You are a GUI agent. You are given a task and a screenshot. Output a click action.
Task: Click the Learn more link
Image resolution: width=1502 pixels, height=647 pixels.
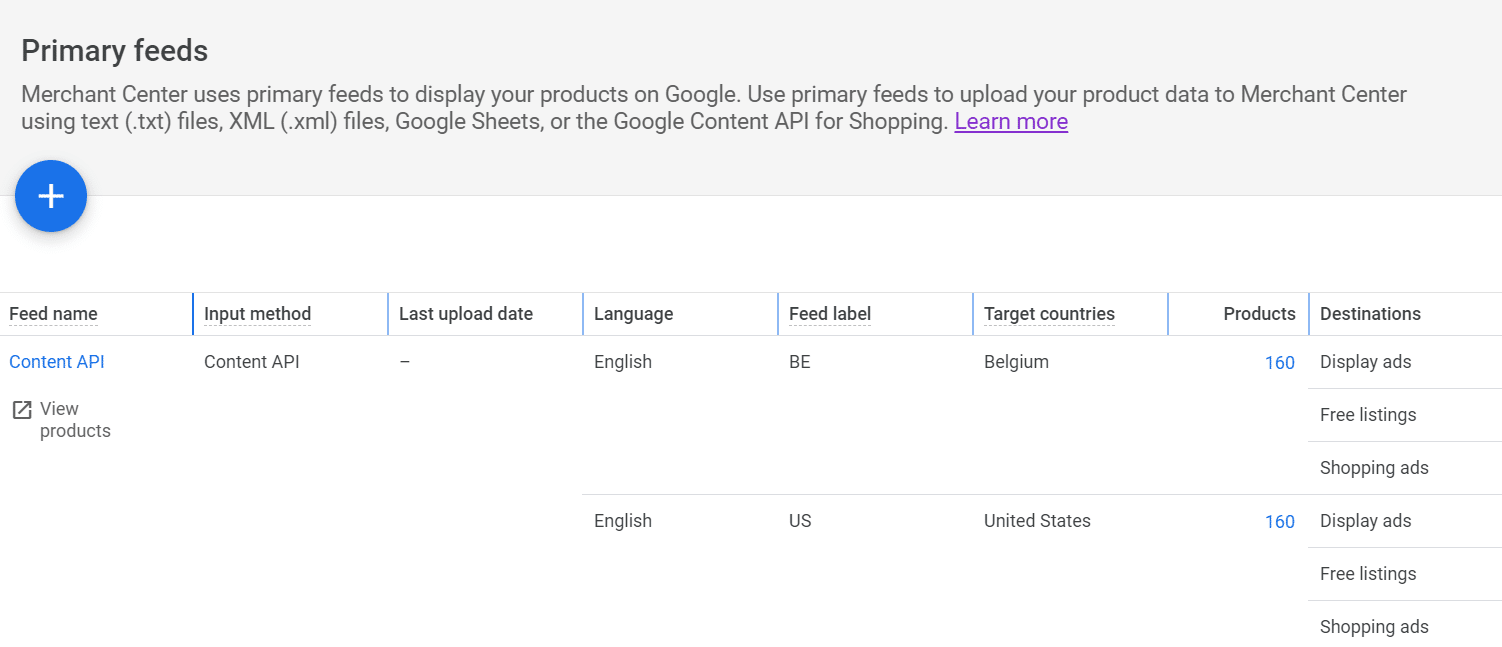point(1010,121)
